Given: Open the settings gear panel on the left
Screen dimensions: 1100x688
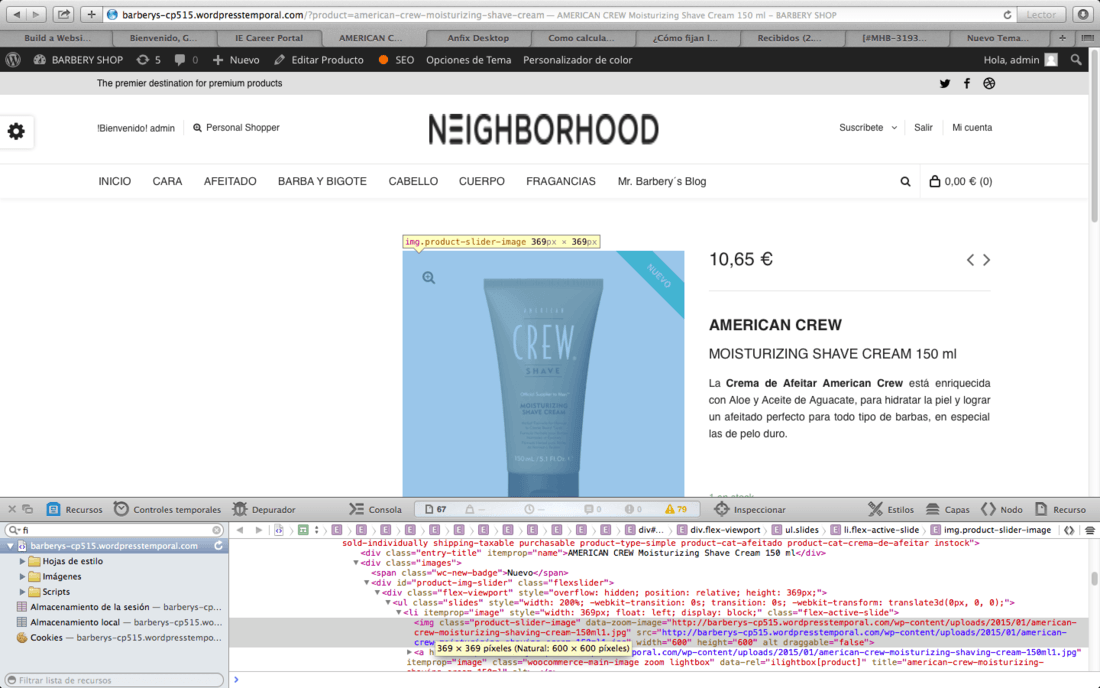Looking at the screenshot, I should point(16,131).
